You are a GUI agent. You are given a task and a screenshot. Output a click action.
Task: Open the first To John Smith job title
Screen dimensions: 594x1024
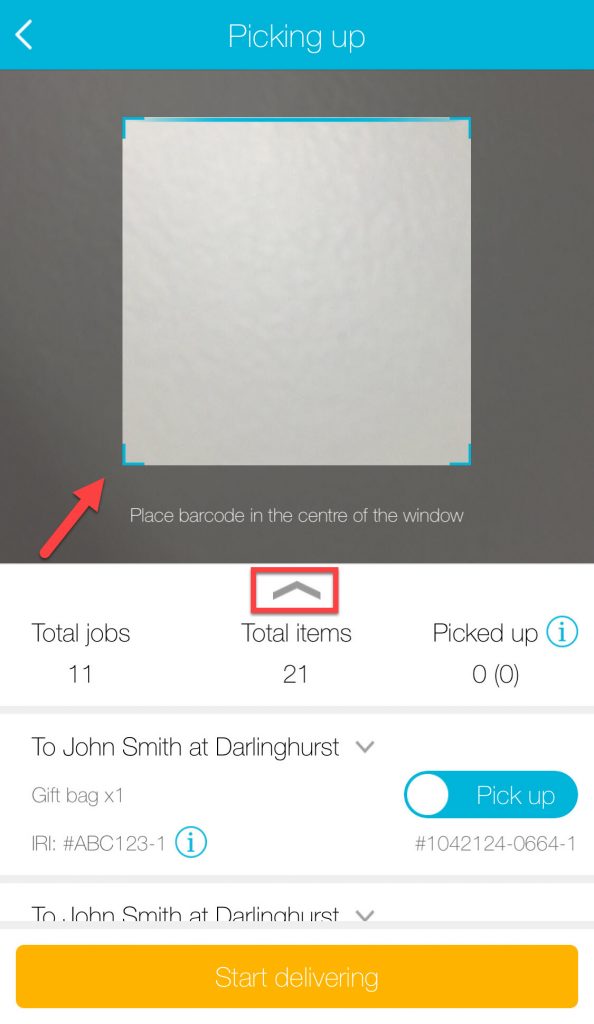(185, 747)
